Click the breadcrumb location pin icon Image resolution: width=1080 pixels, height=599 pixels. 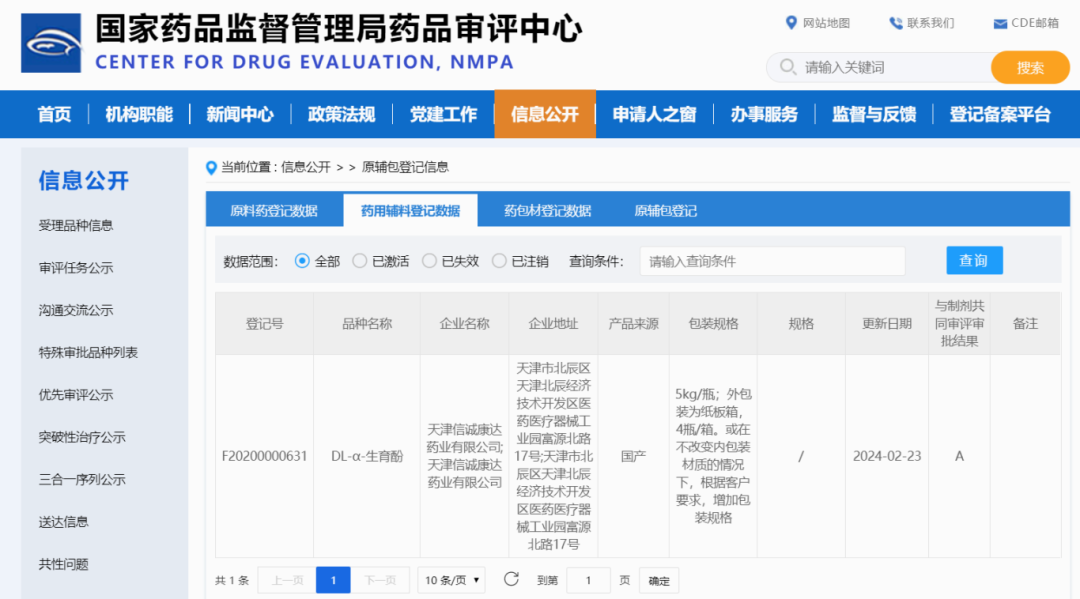coord(209,167)
